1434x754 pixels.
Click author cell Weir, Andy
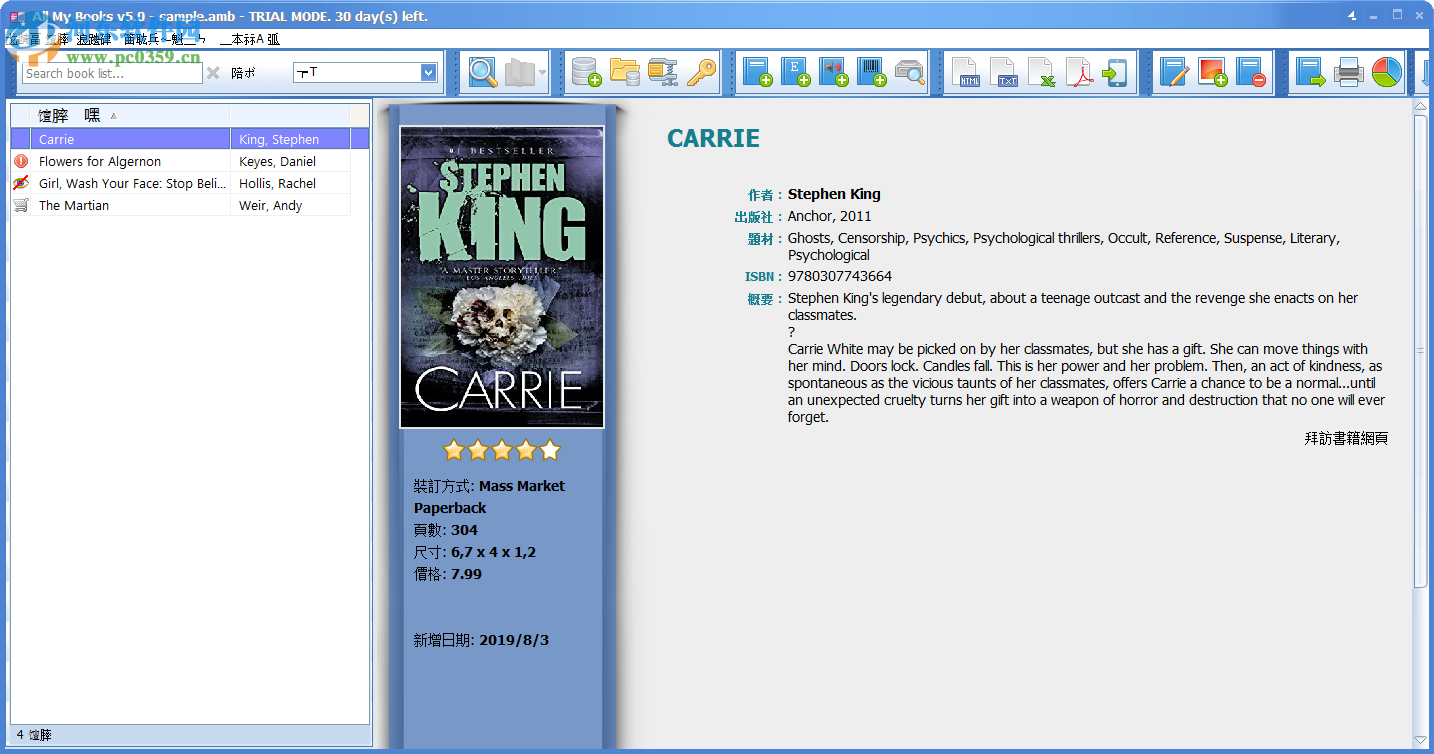[x=290, y=205]
